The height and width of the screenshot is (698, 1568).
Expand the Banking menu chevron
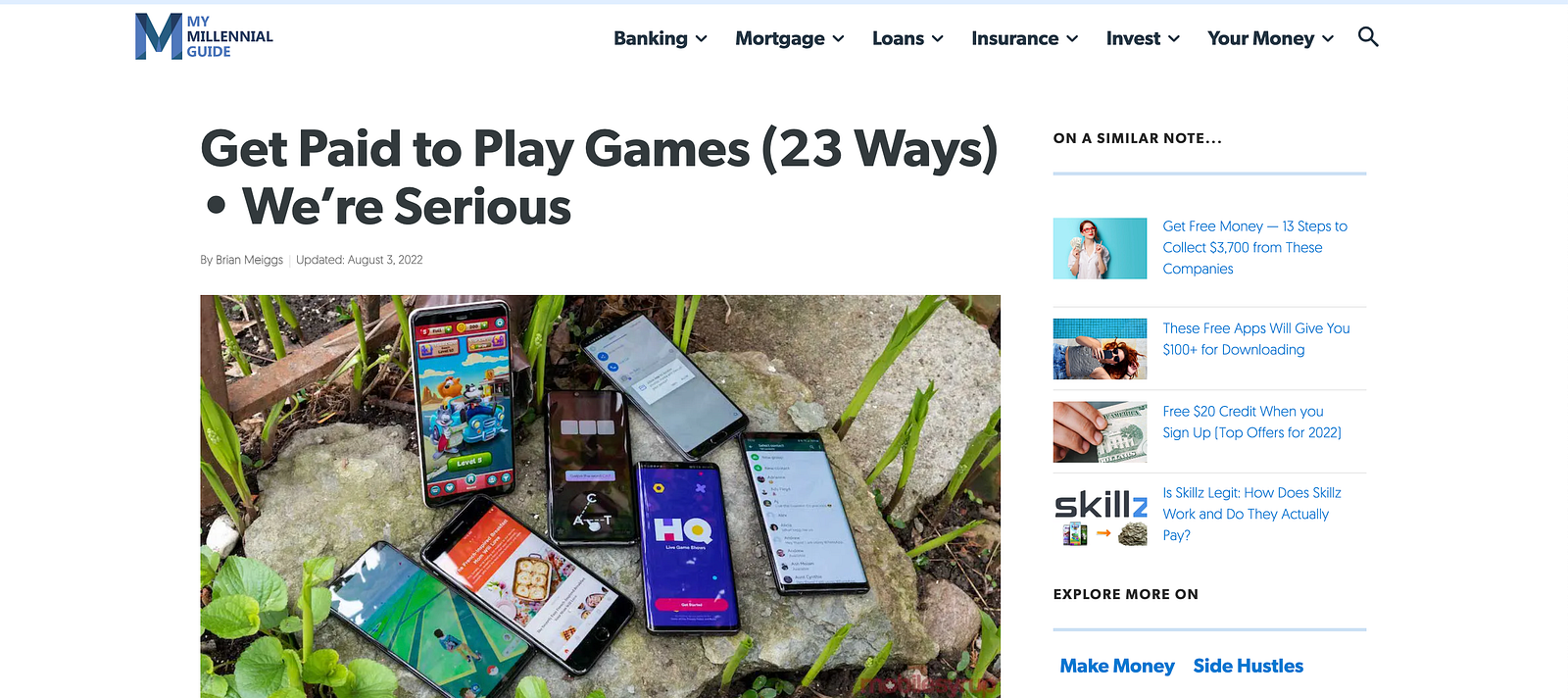tap(702, 39)
